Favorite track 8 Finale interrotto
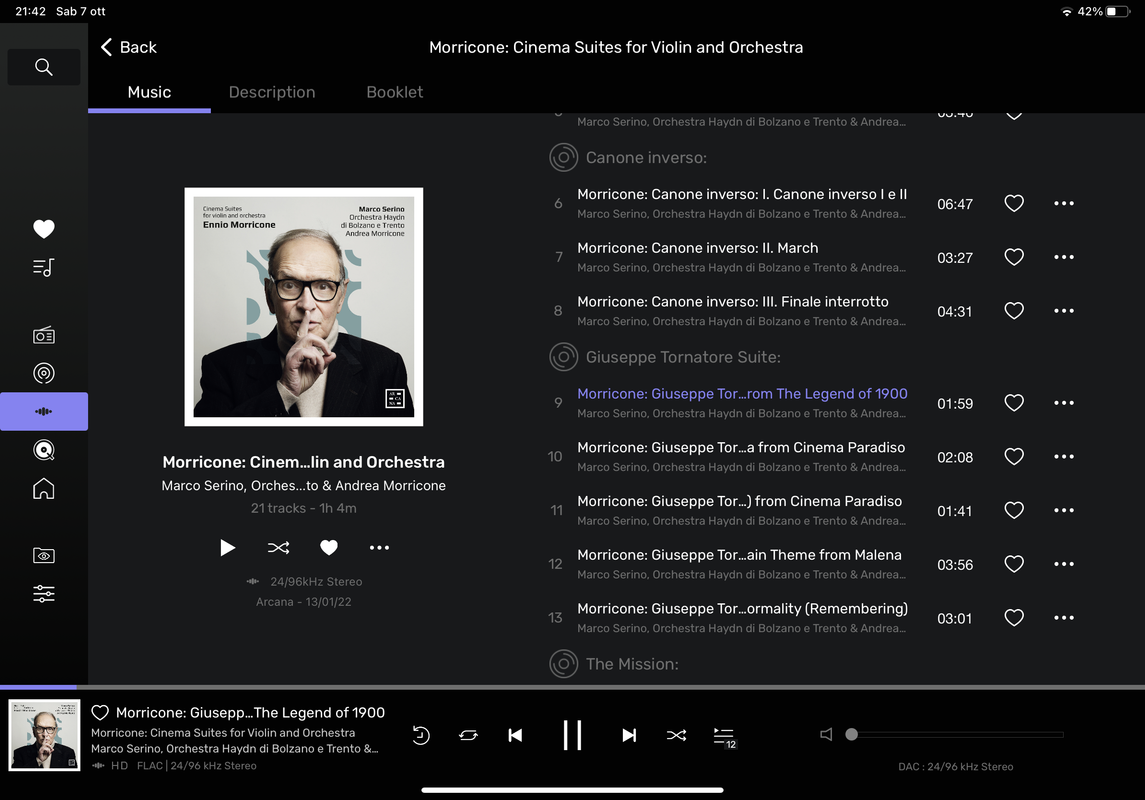 coord(1014,311)
